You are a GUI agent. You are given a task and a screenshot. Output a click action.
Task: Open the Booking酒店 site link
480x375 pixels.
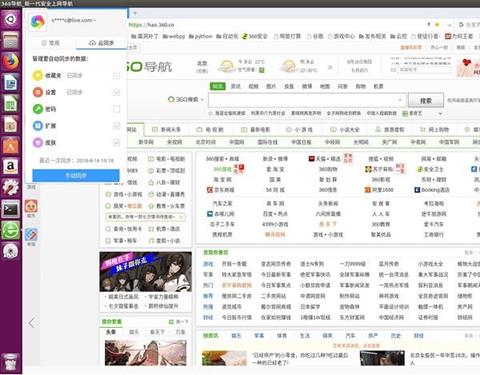(432, 190)
